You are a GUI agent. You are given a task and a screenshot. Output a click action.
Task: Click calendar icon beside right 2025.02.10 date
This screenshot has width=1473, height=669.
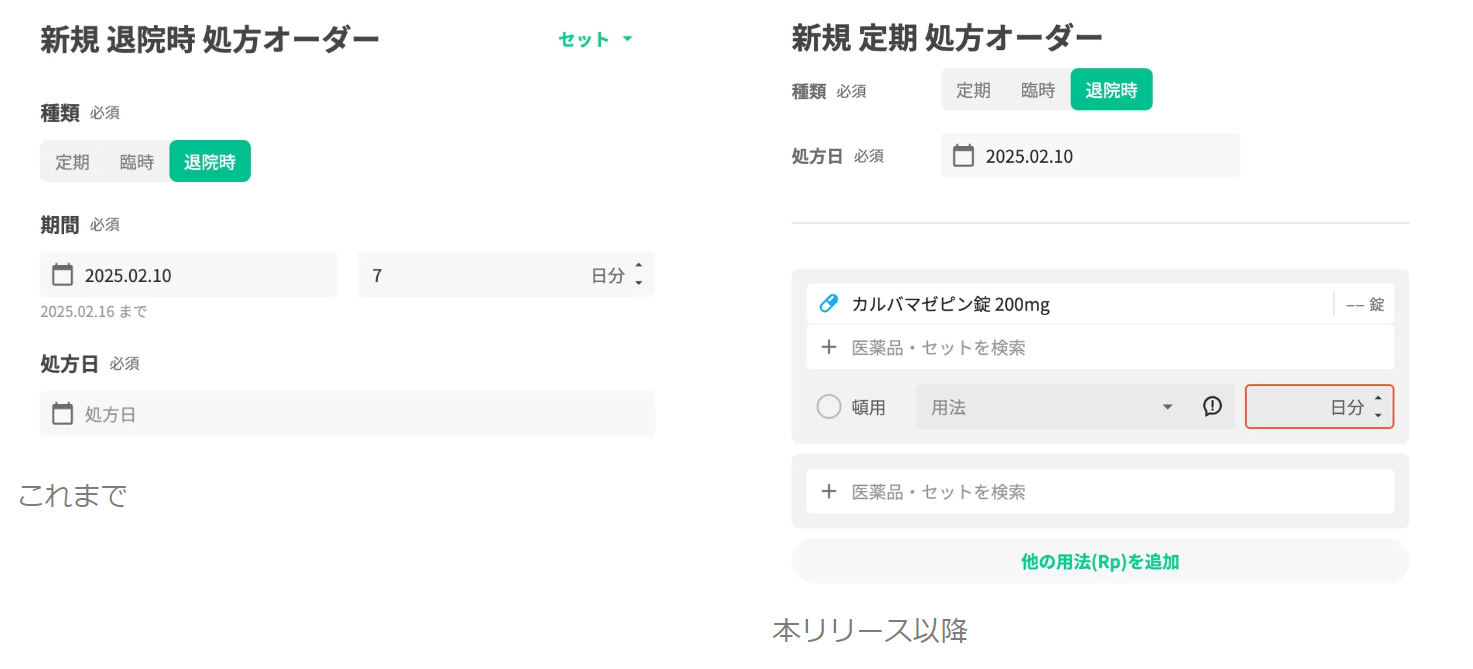pyautogui.click(x=963, y=156)
